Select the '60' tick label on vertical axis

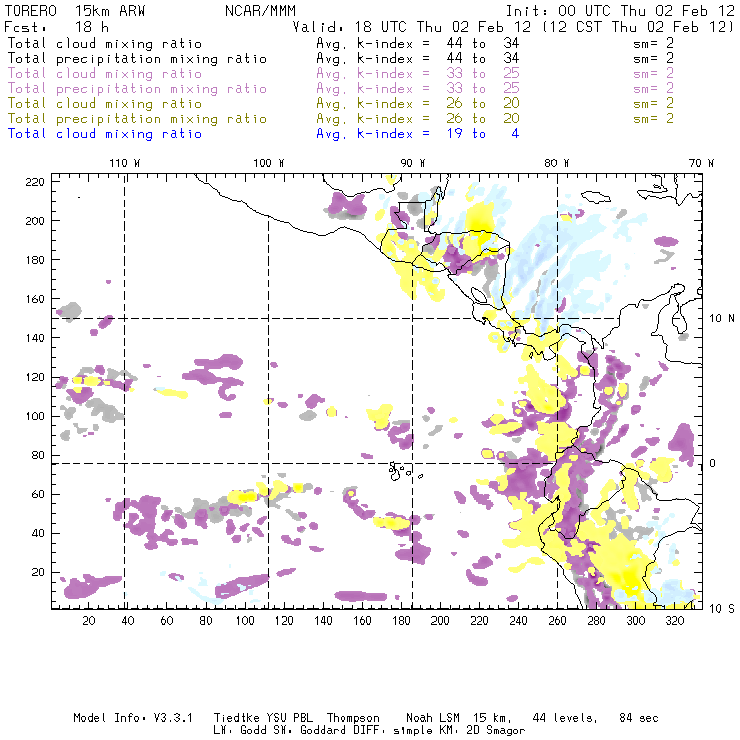pyautogui.click(x=38, y=495)
